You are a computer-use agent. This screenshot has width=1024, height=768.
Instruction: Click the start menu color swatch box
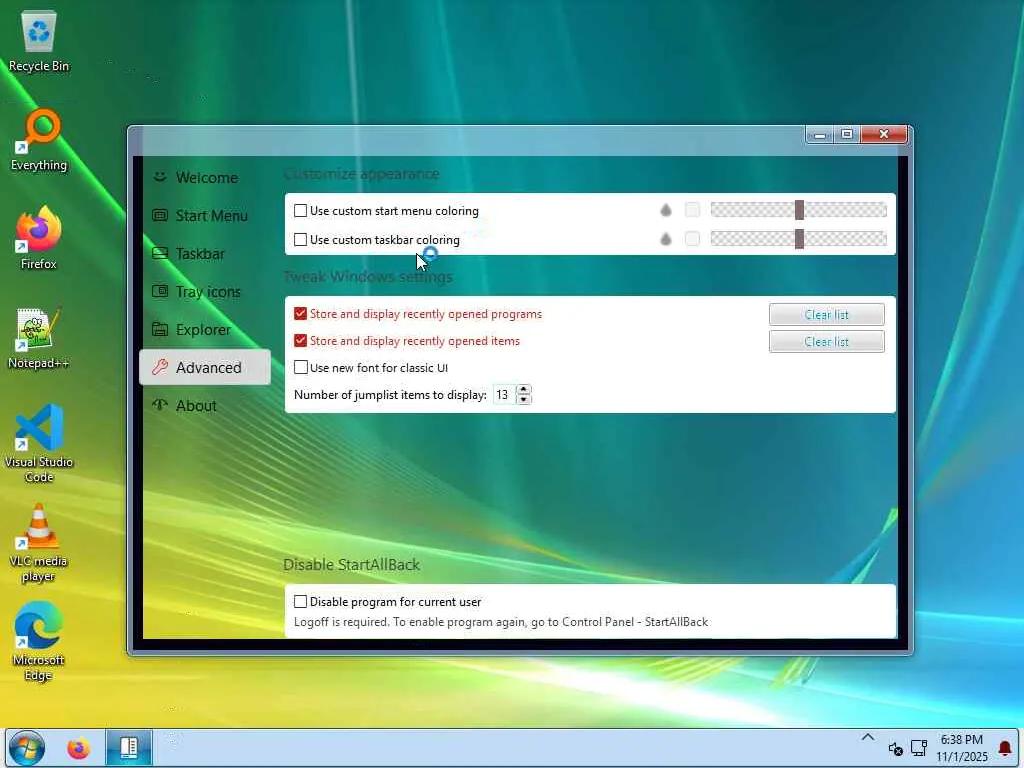click(692, 210)
